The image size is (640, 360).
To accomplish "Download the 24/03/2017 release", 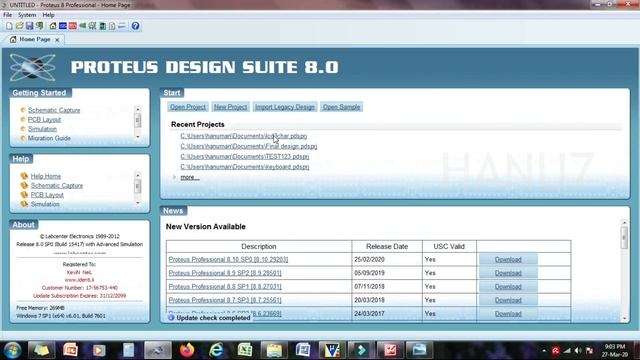I will (508, 313).
